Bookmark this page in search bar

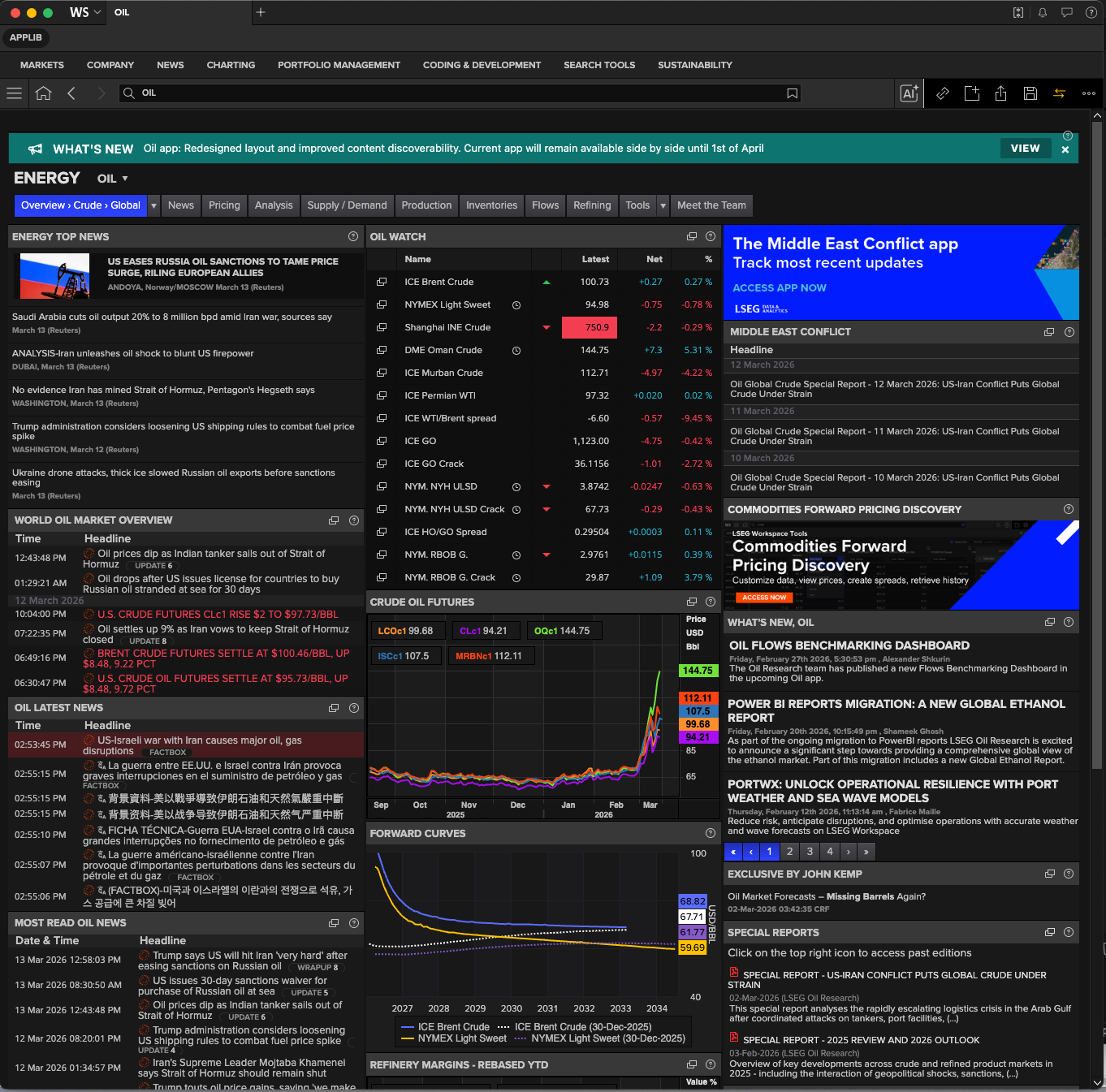[x=792, y=93]
